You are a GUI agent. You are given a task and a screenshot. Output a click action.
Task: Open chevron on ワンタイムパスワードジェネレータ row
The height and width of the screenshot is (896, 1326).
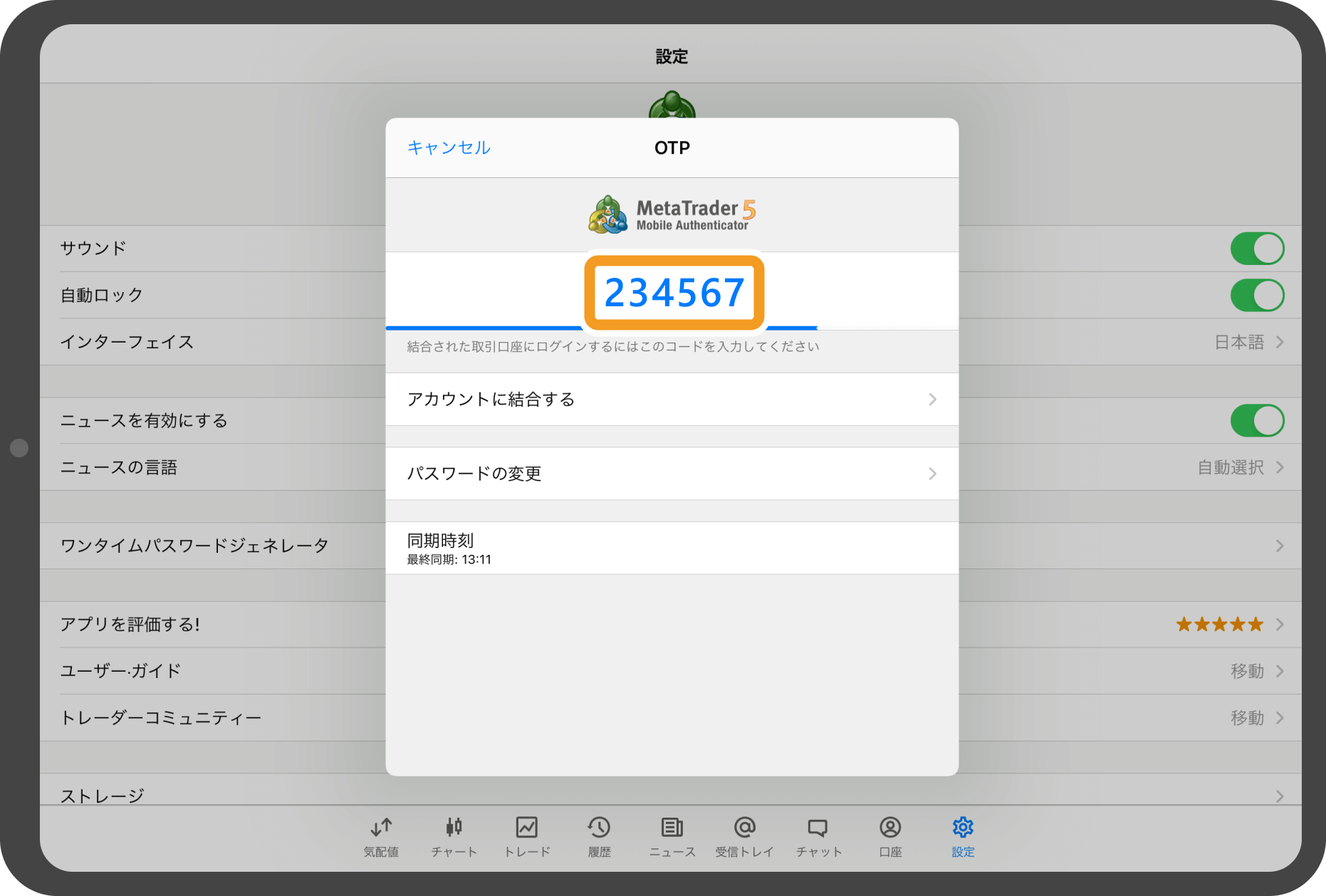click(x=1280, y=546)
